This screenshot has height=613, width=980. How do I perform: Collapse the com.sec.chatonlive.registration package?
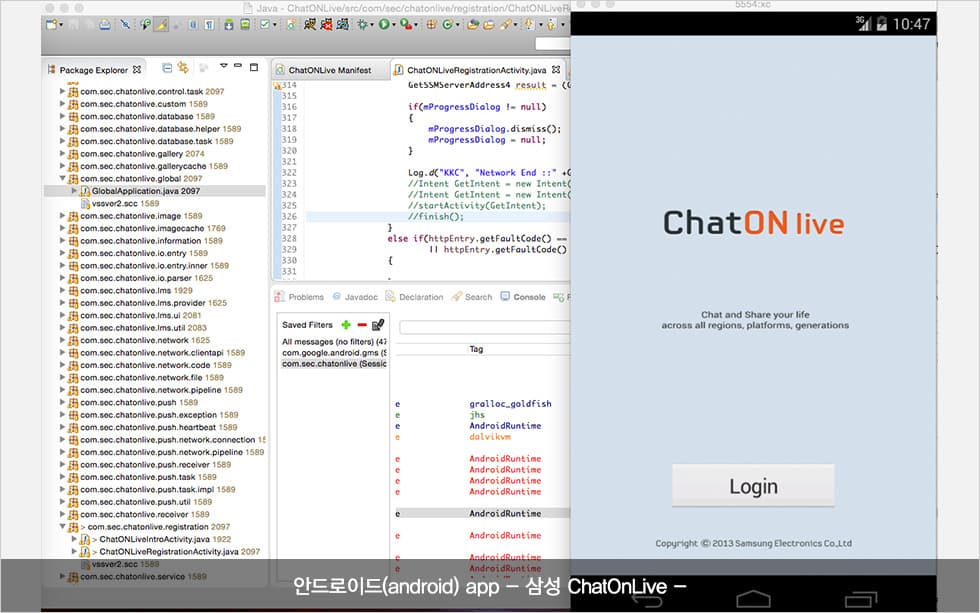(62, 527)
